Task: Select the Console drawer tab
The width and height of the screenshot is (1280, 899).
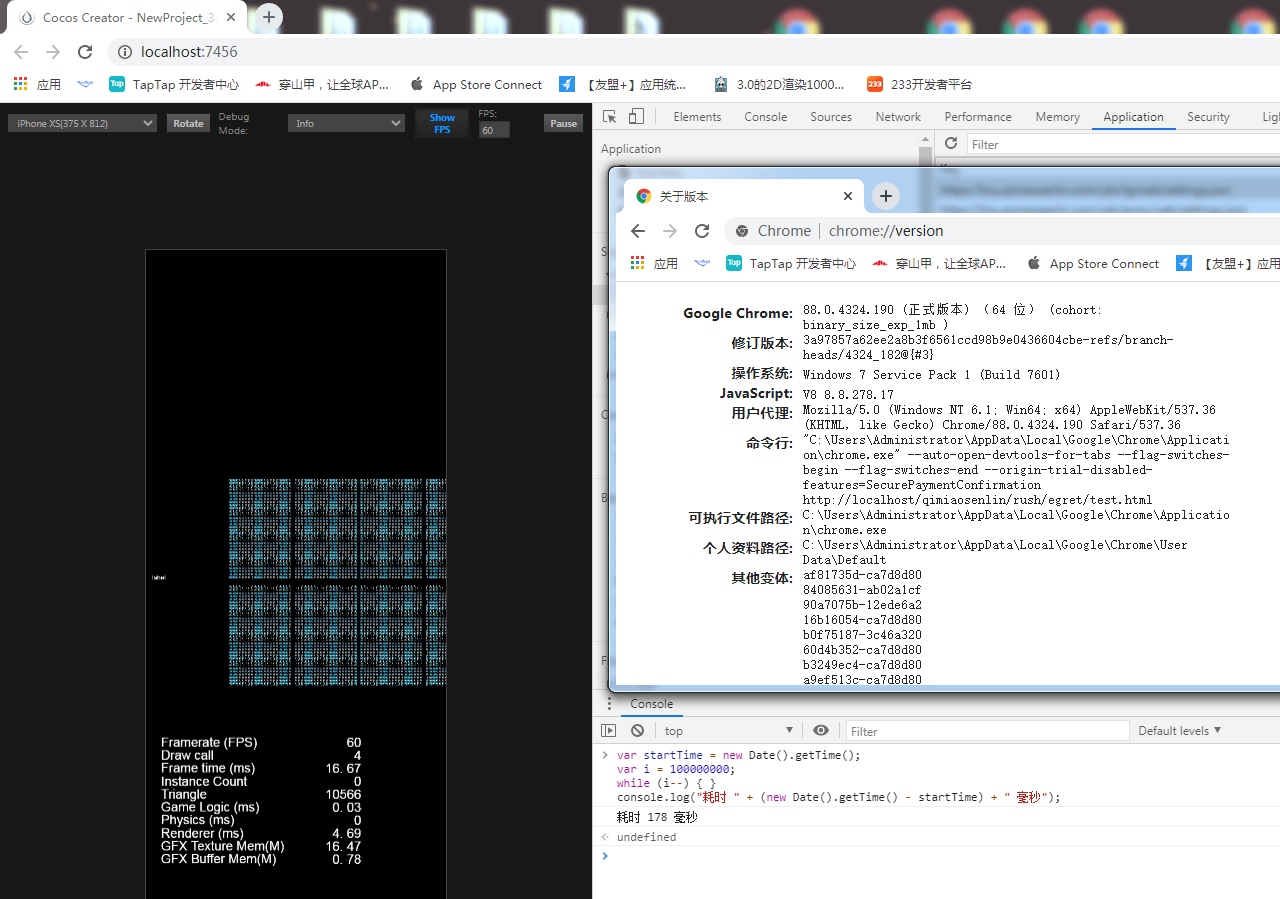Action: pos(651,704)
